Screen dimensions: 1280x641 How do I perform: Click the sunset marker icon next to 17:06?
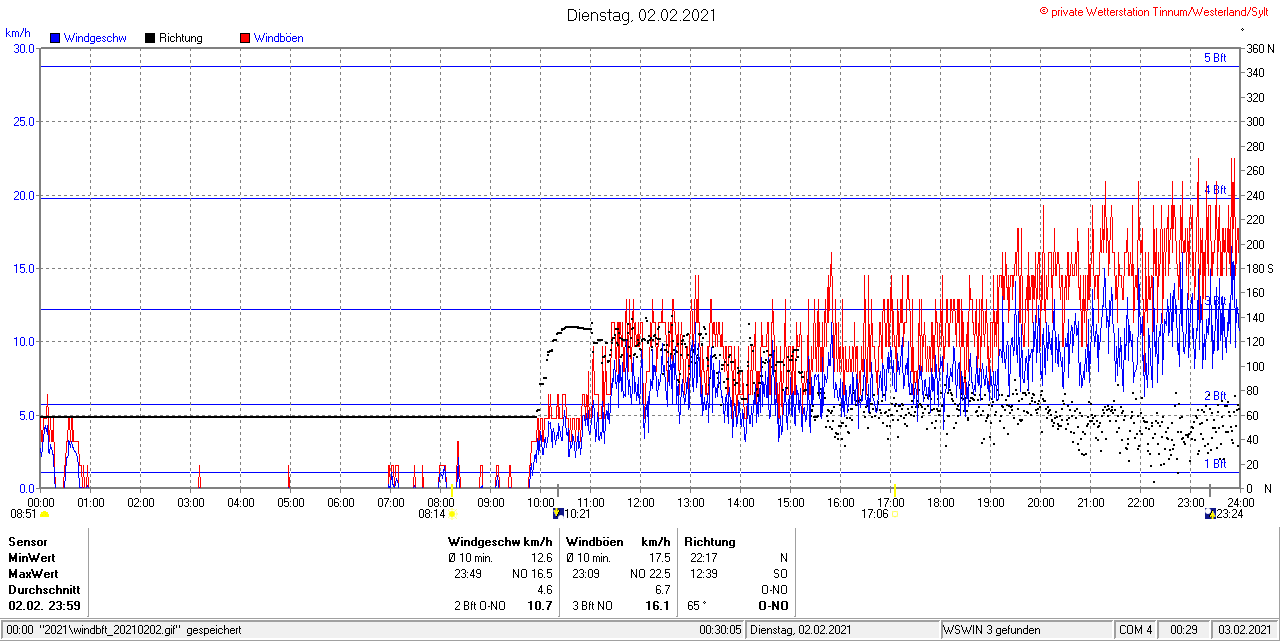click(894, 514)
